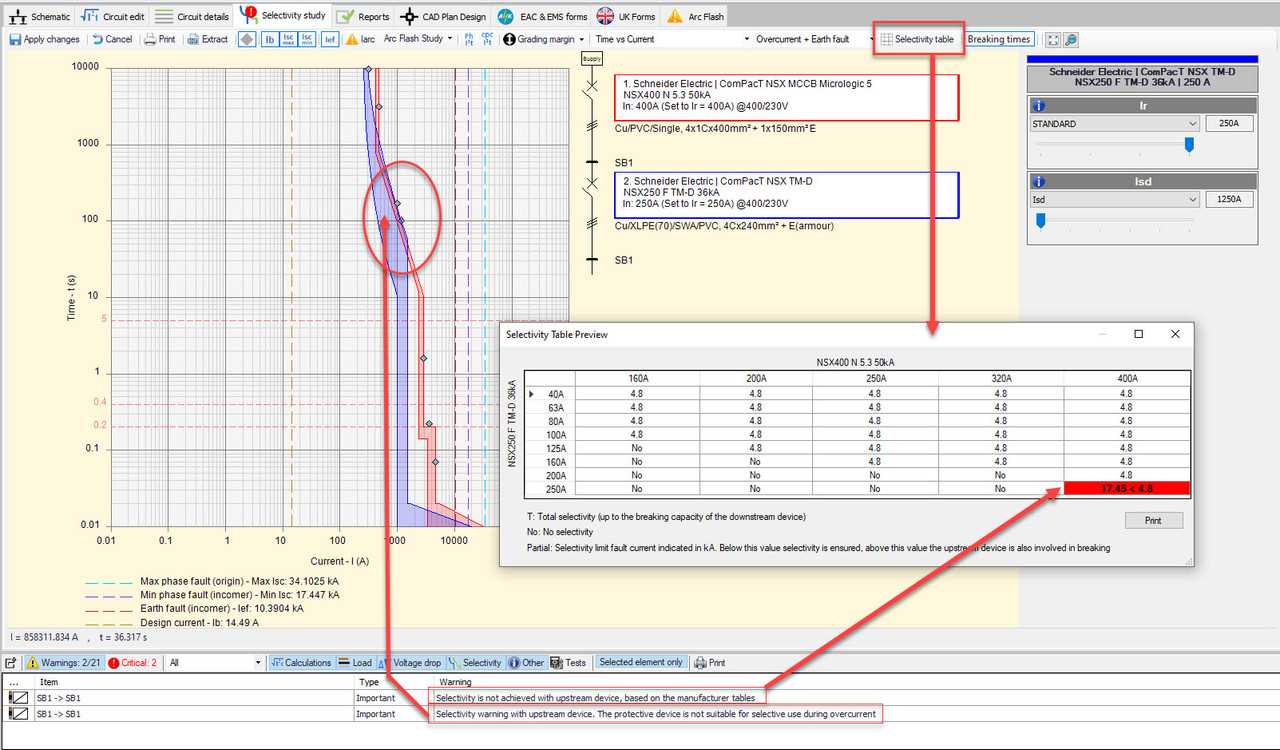Click the red 17.45 < 4.8 cell

(1126, 489)
